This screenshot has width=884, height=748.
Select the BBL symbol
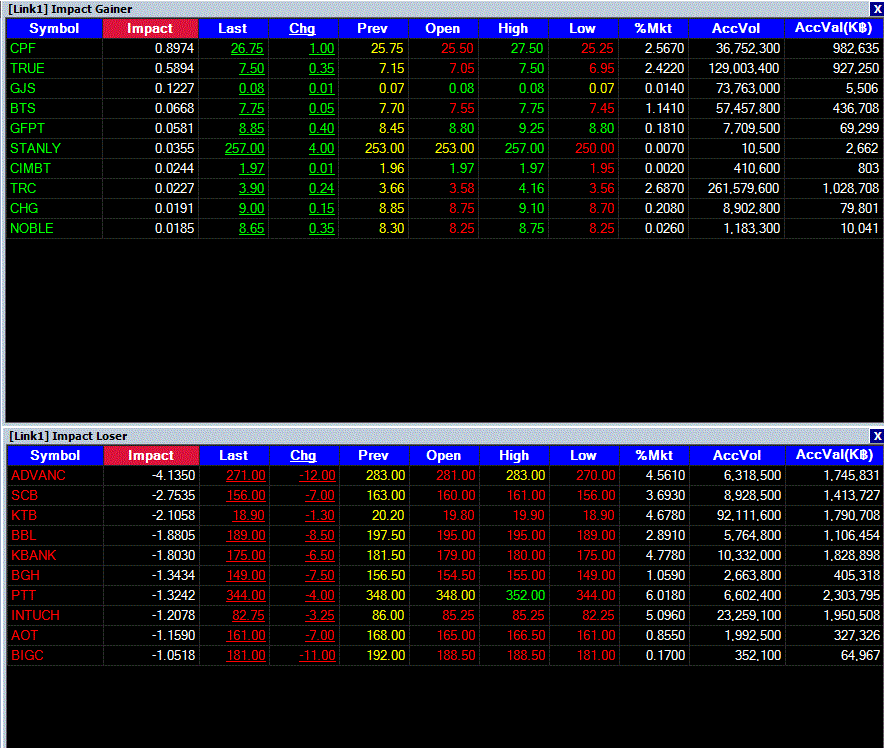[x=23, y=535]
